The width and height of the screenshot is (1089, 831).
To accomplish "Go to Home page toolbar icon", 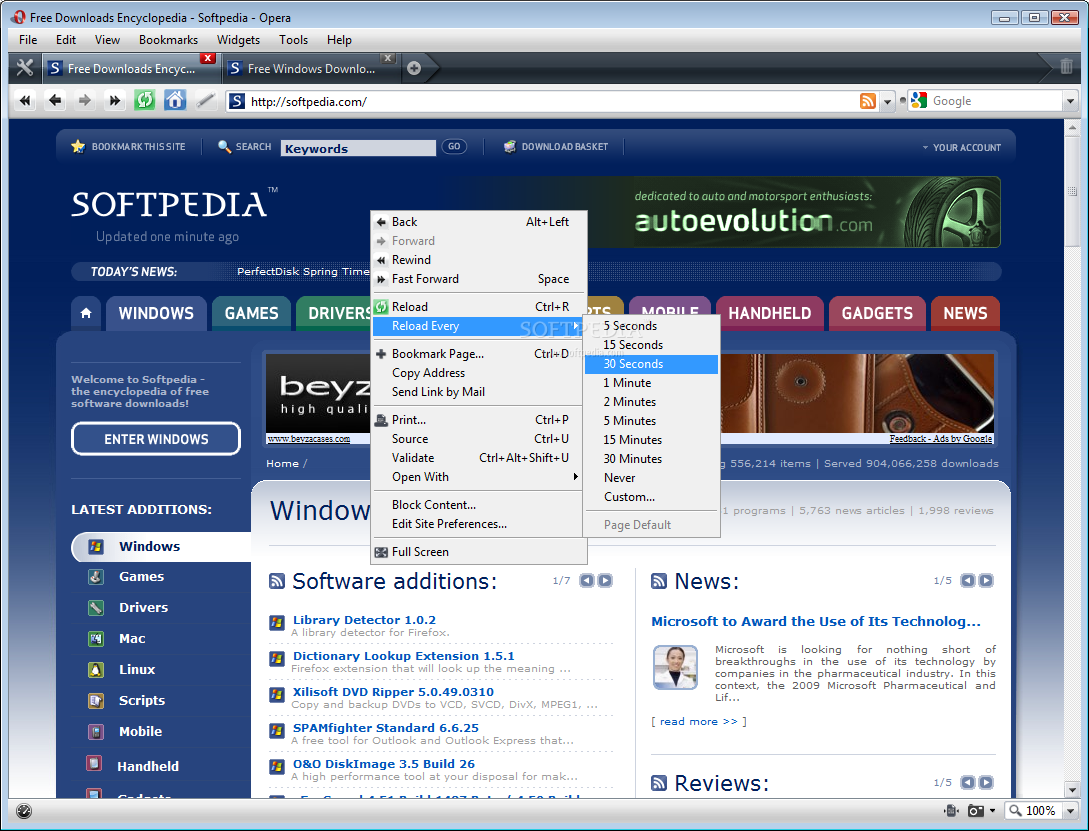I will (x=175, y=101).
